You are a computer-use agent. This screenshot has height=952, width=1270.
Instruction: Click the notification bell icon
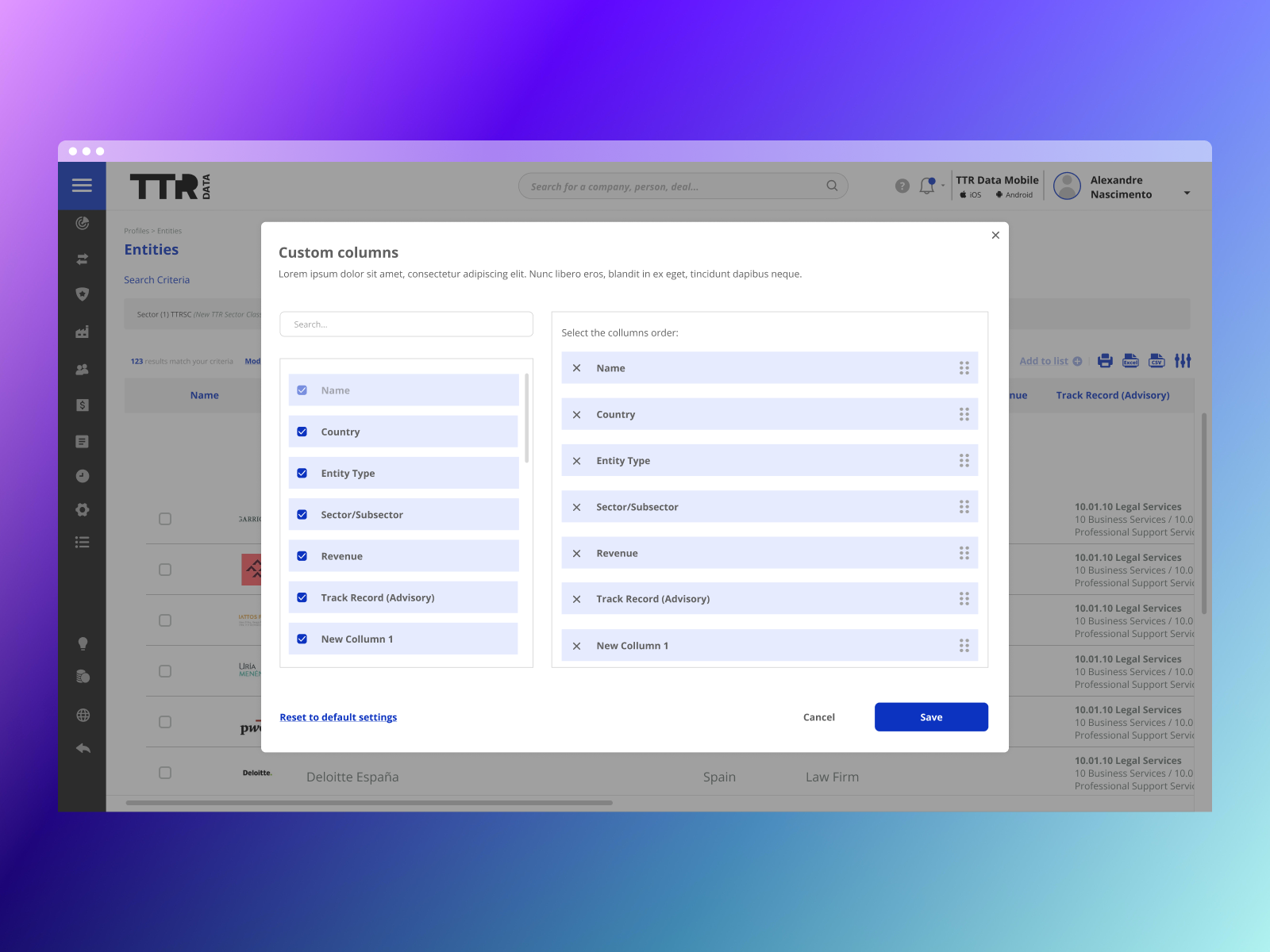(x=926, y=186)
